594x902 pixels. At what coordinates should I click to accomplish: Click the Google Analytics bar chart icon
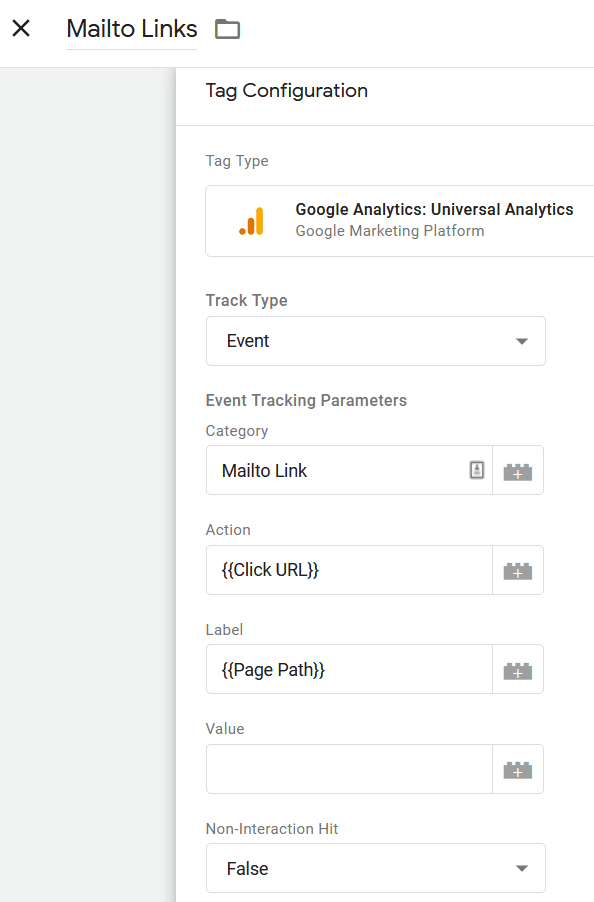tap(252, 221)
